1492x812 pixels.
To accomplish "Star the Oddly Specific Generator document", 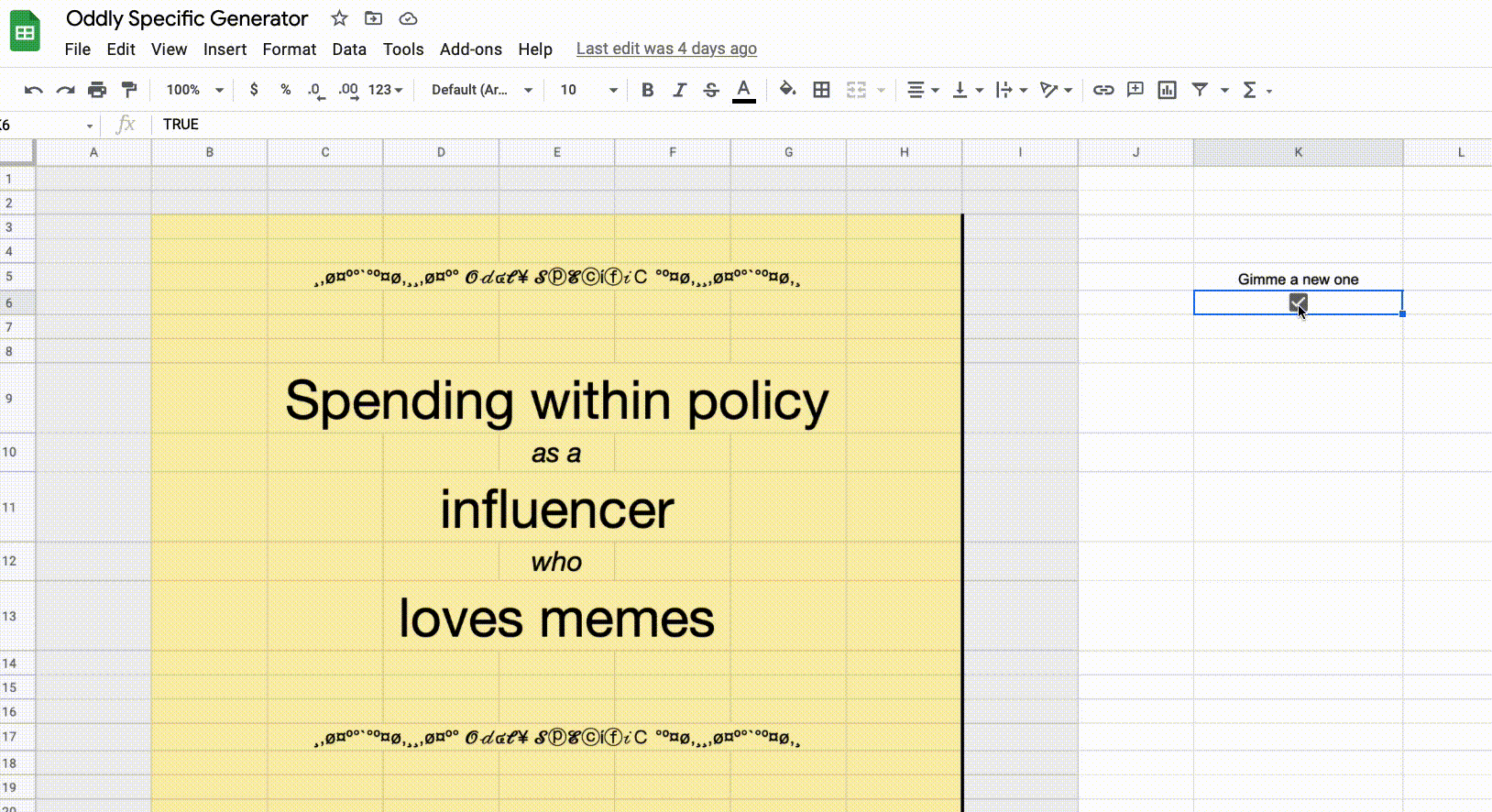I will [x=339, y=18].
